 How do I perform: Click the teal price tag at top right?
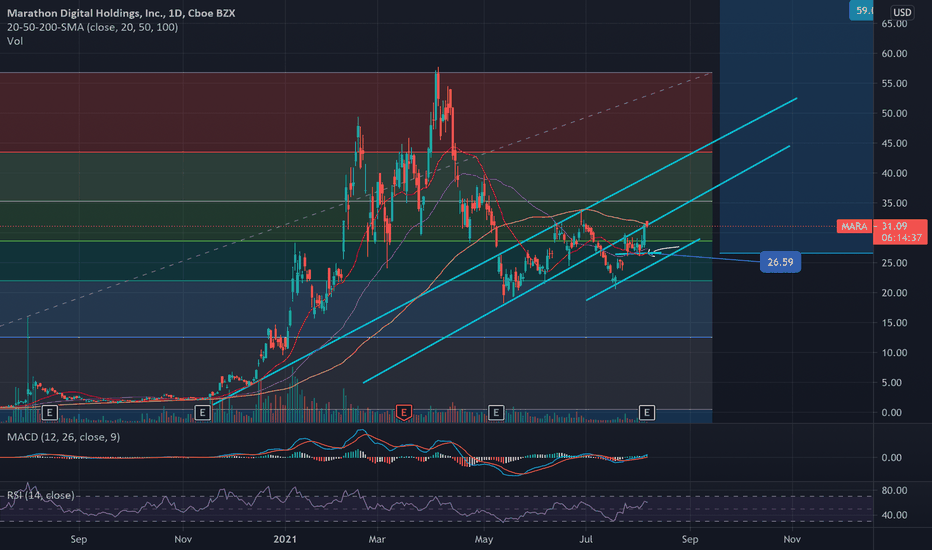[861, 10]
